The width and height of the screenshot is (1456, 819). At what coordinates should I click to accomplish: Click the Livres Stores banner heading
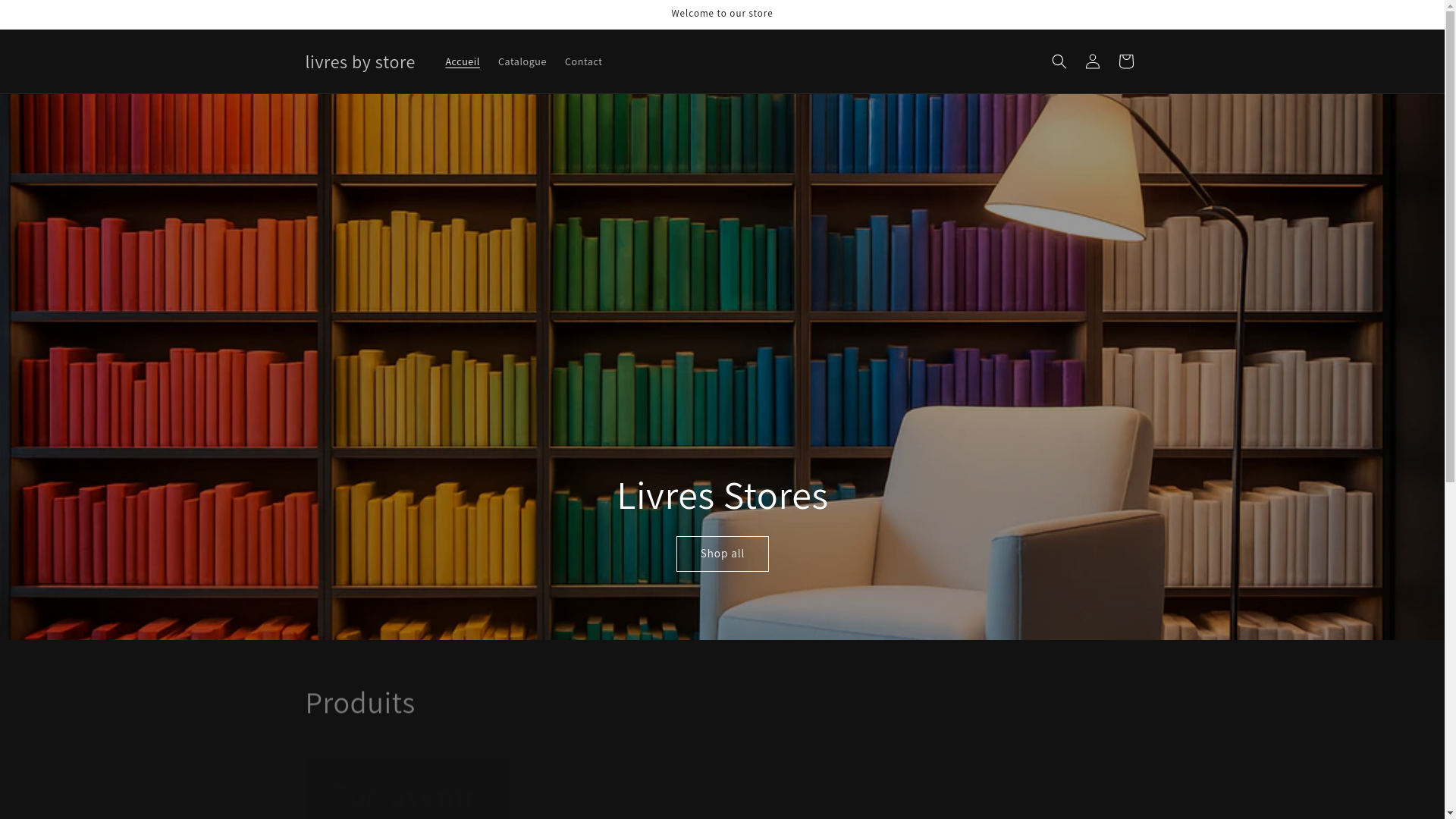pos(722,495)
